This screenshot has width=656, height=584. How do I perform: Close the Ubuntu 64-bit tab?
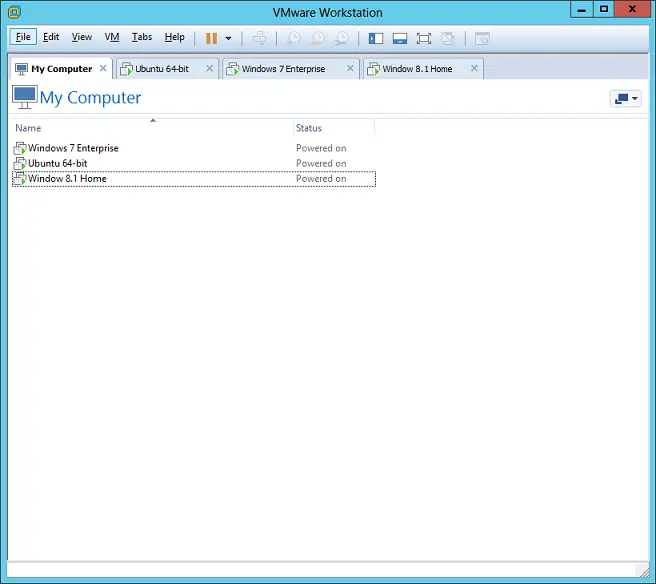(210, 68)
